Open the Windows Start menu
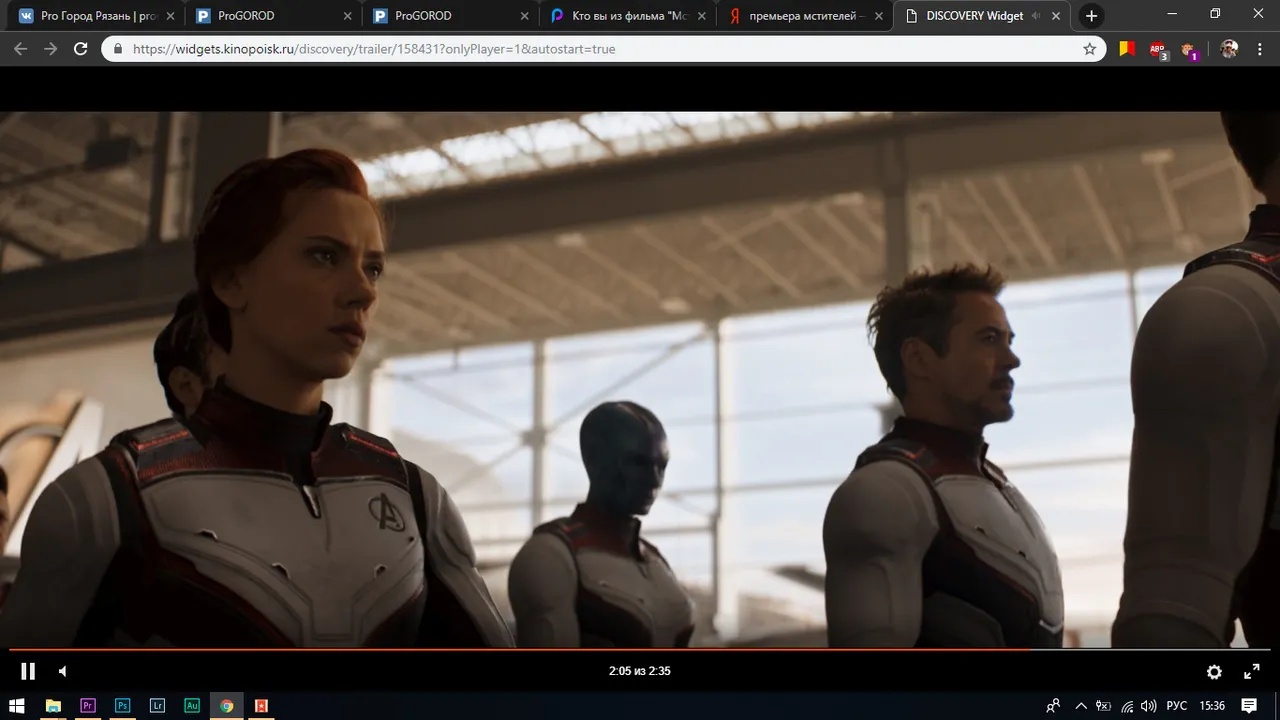The image size is (1280, 720). coord(18,705)
